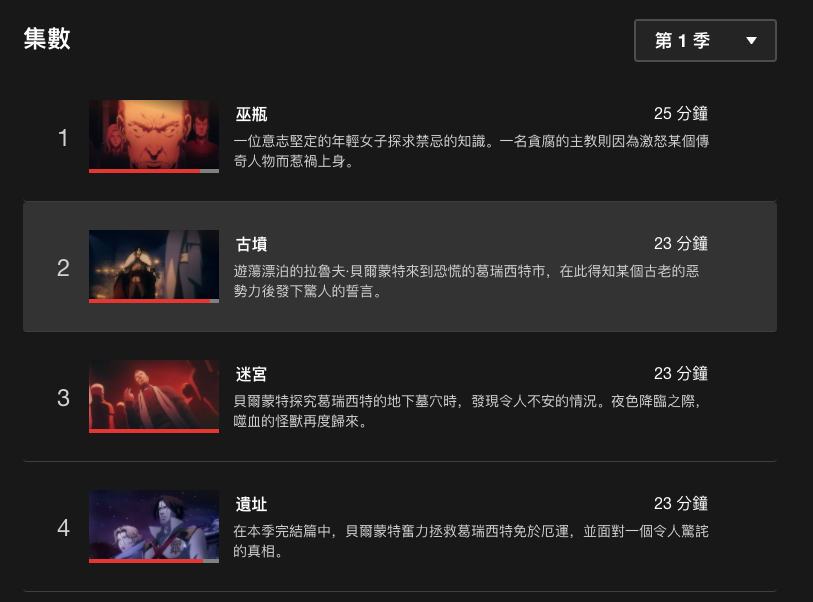Screen dimensions: 813x602
Task: Play episode 2 thumbnail 古墳
Action: [153, 266]
